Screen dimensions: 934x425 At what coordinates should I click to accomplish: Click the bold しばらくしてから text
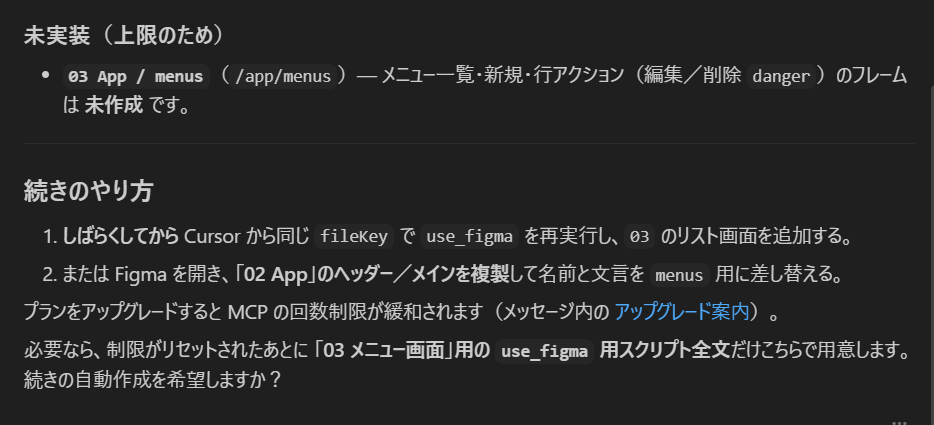coord(122,238)
